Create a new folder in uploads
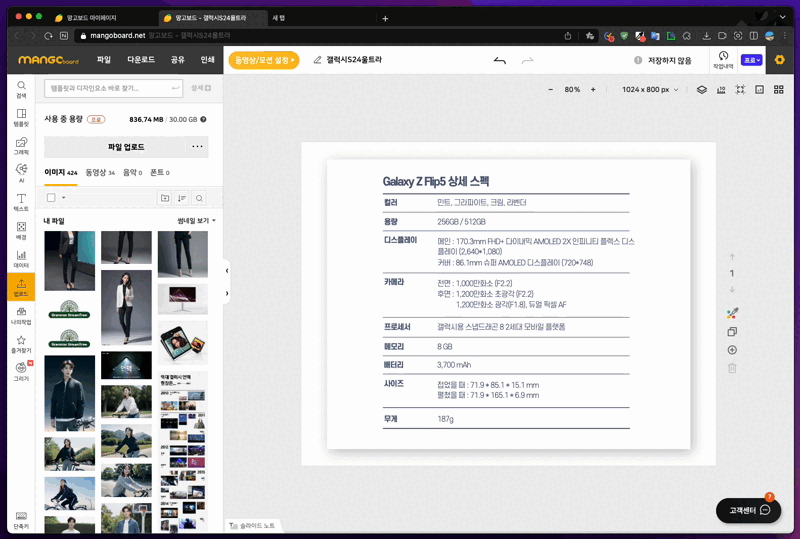 [165, 198]
